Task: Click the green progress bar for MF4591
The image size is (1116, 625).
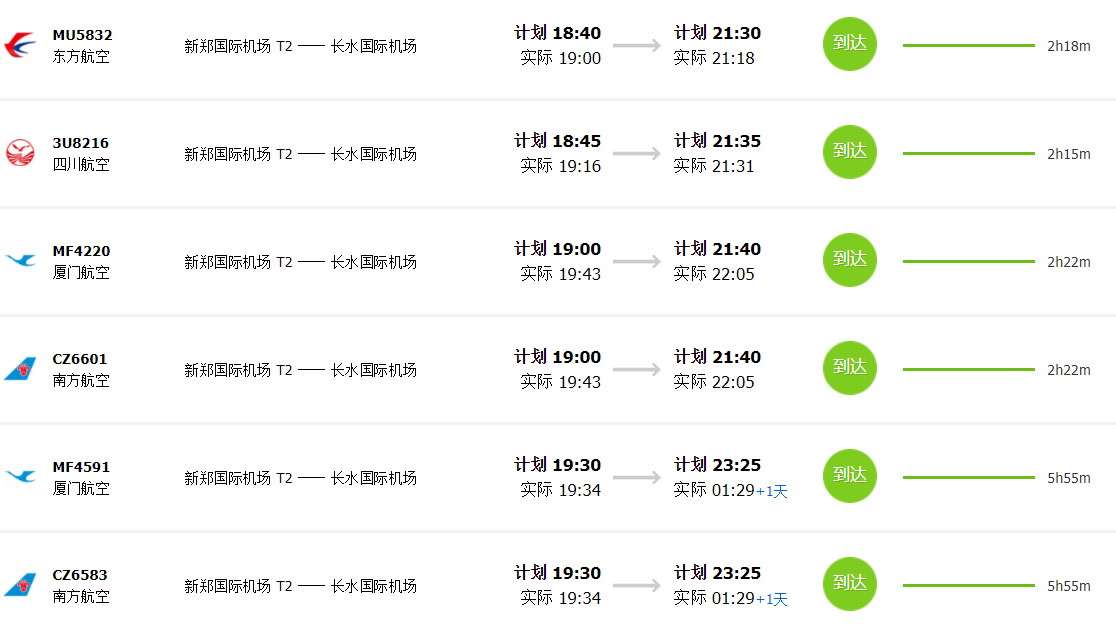Action: [x=969, y=478]
